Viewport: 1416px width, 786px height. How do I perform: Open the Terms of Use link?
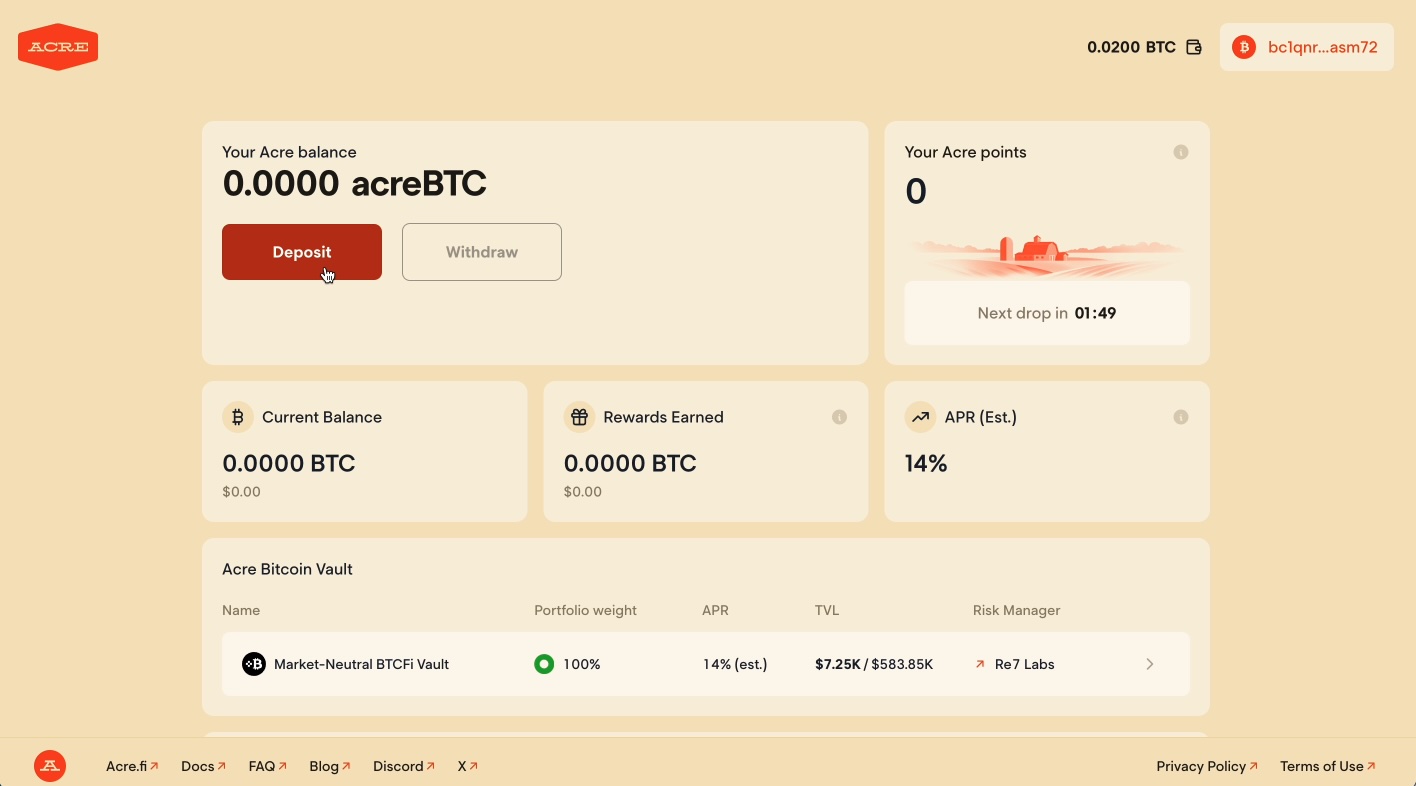[x=1327, y=766]
